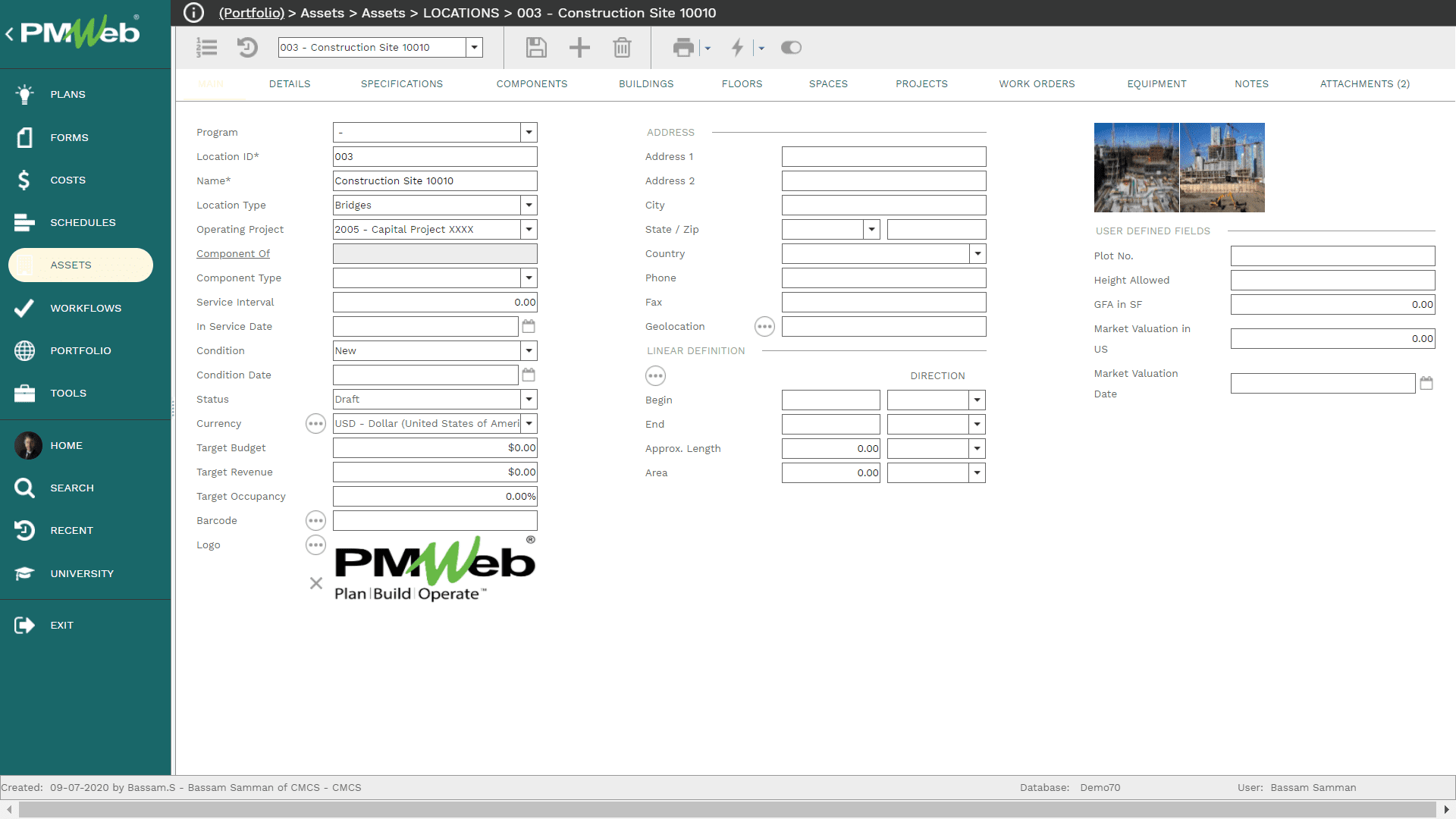Click the PMWeb logo back arrow
The width and height of the screenshot is (1456, 819).
[x=9, y=34]
